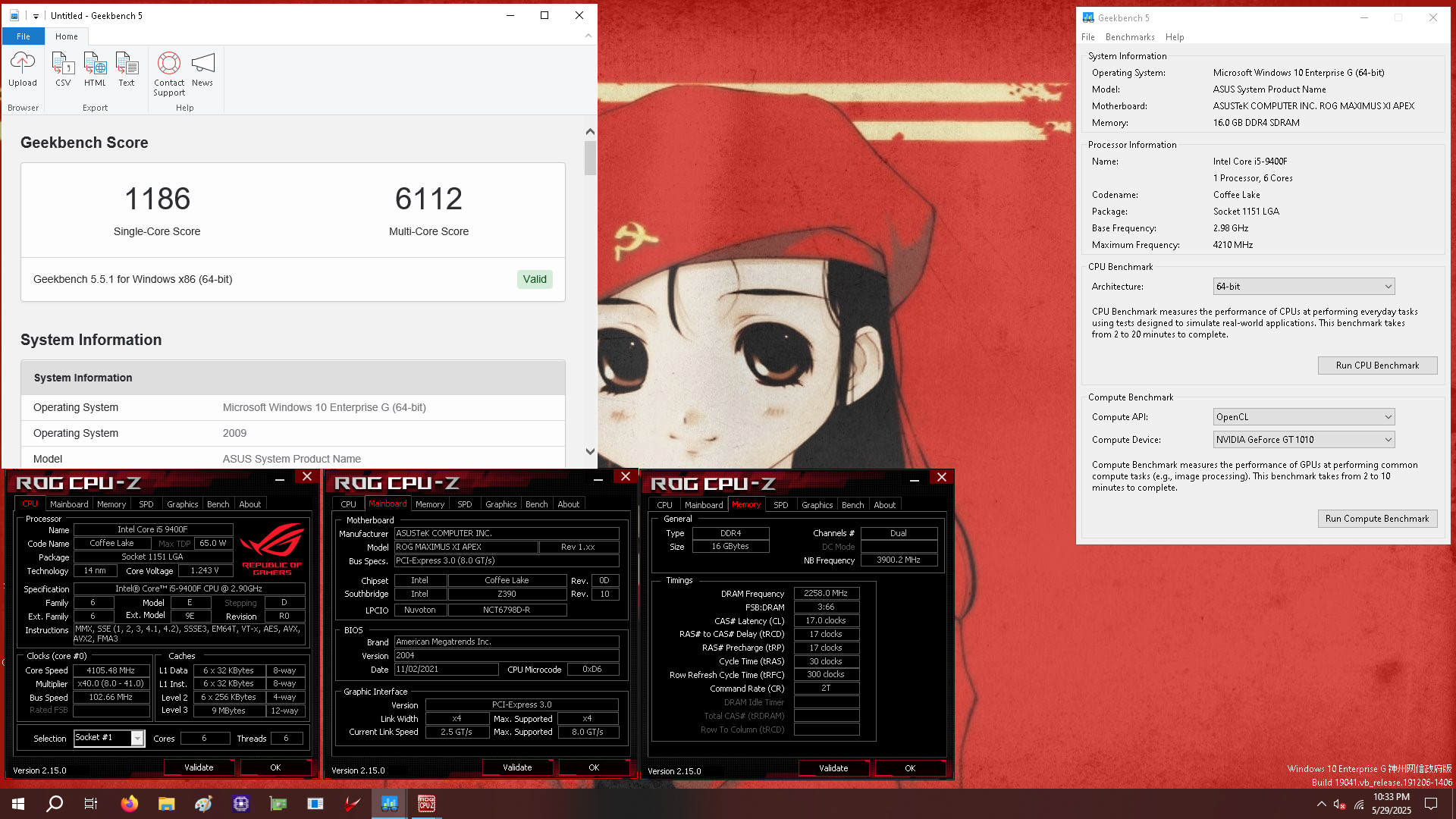Viewport: 1456px width, 819px height.
Task: Open the Compute API OpenCL dropdown
Action: click(x=1304, y=417)
